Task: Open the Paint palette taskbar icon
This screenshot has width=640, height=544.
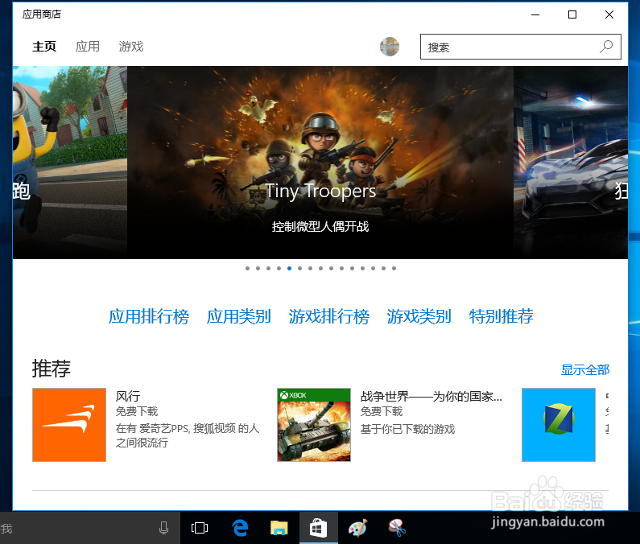Action: tap(358, 528)
